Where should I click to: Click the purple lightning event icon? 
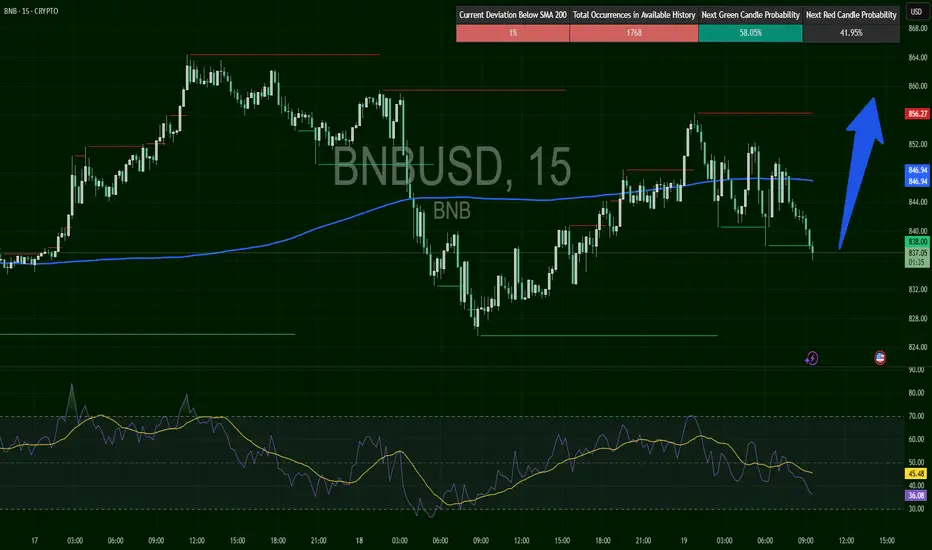(x=811, y=358)
